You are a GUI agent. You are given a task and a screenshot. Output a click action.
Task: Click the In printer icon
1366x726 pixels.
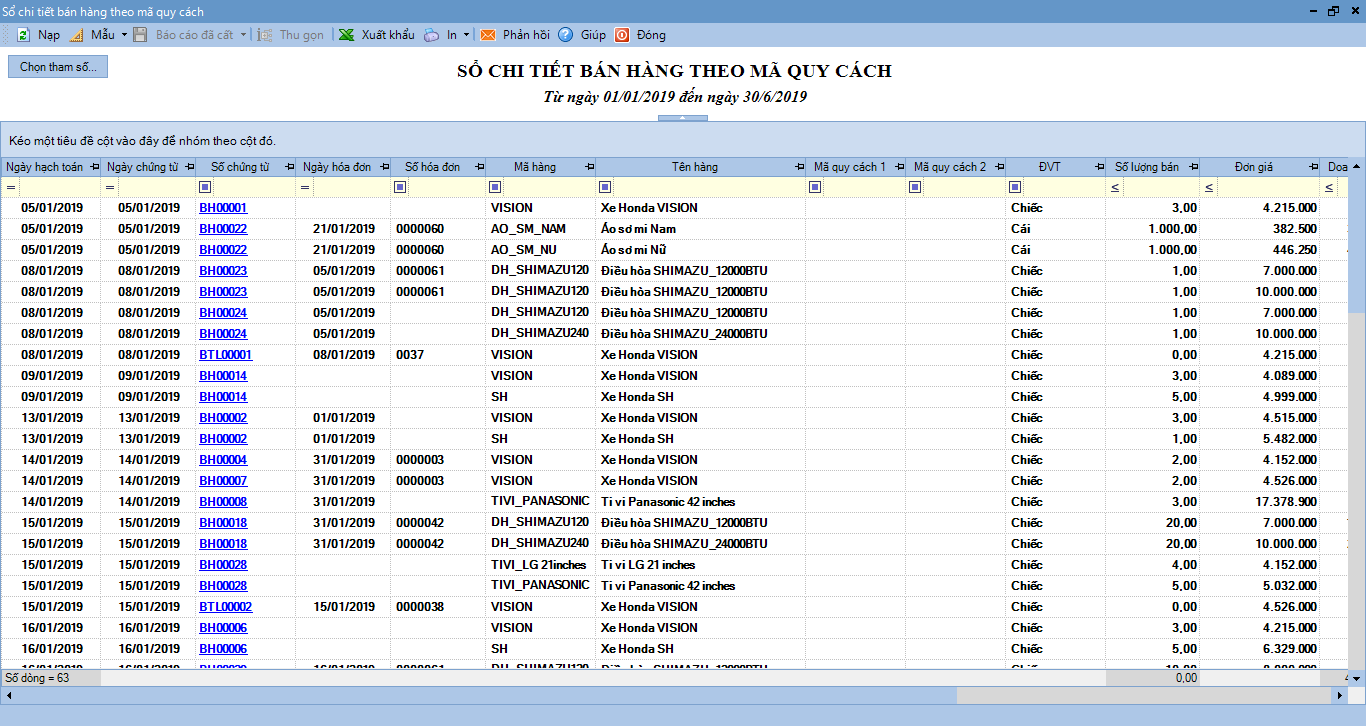(x=431, y=35)
